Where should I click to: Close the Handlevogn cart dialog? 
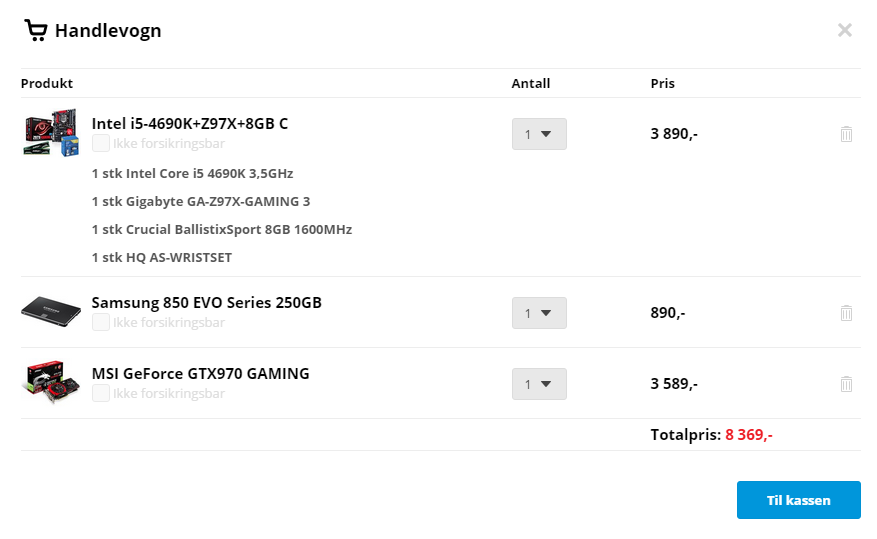845,30
